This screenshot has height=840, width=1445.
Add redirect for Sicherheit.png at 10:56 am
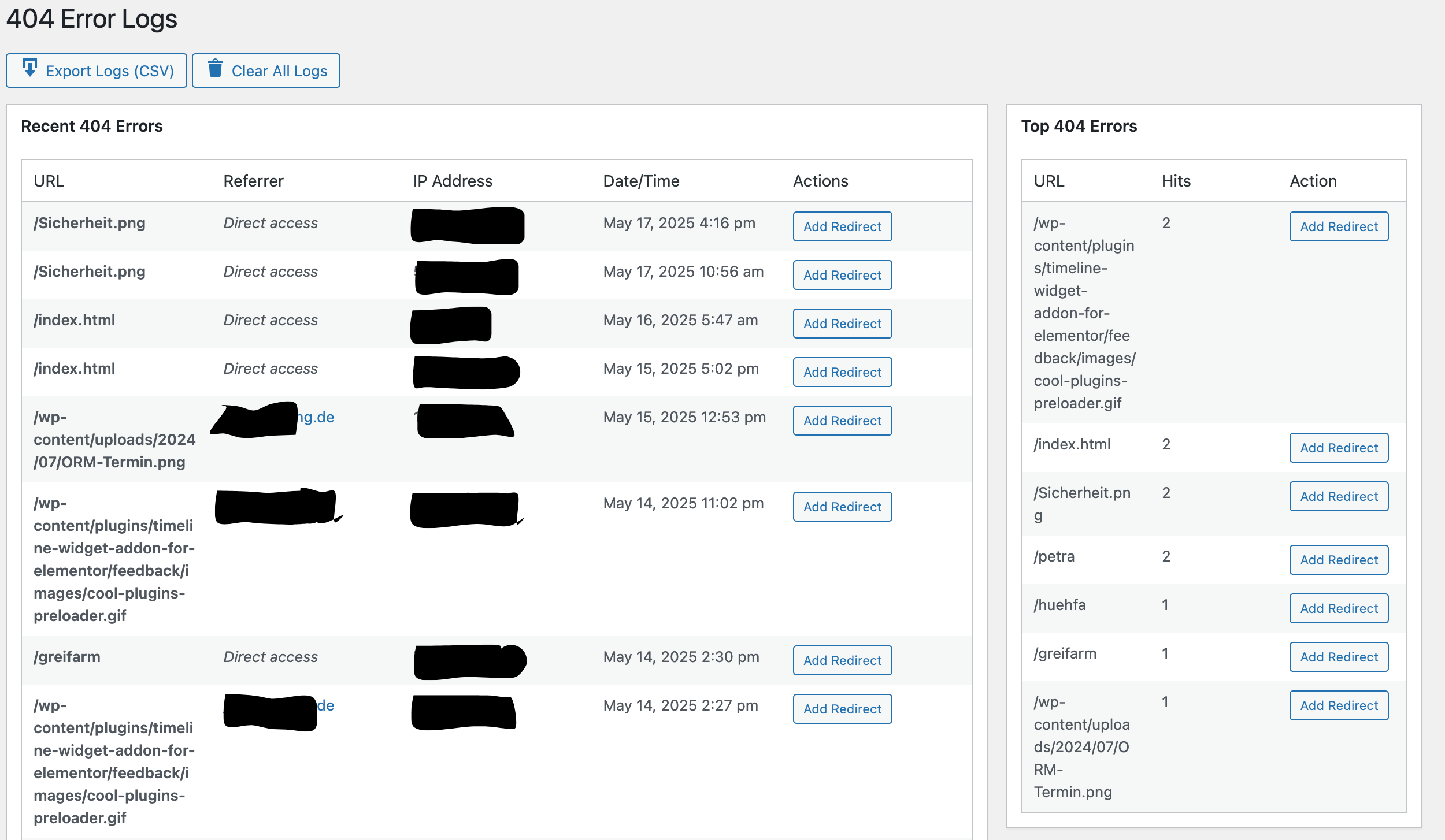click(842, 275)
